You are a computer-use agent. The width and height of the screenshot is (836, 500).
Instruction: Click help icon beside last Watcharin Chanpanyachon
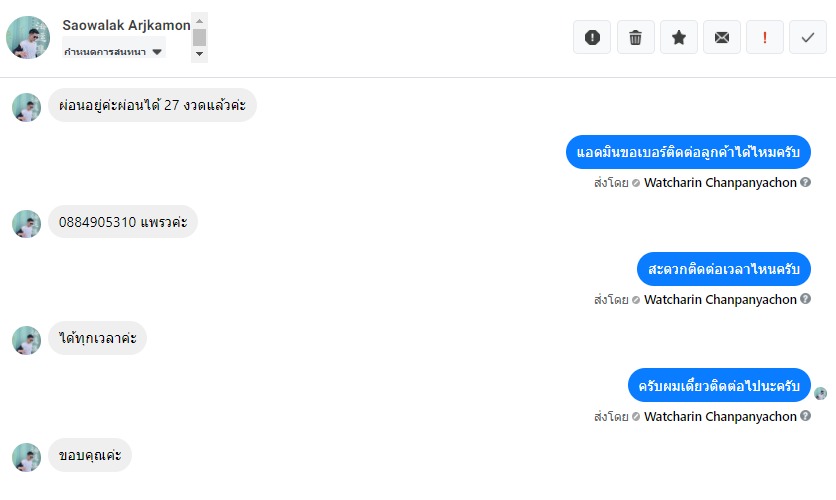click(x=806, y=416)
